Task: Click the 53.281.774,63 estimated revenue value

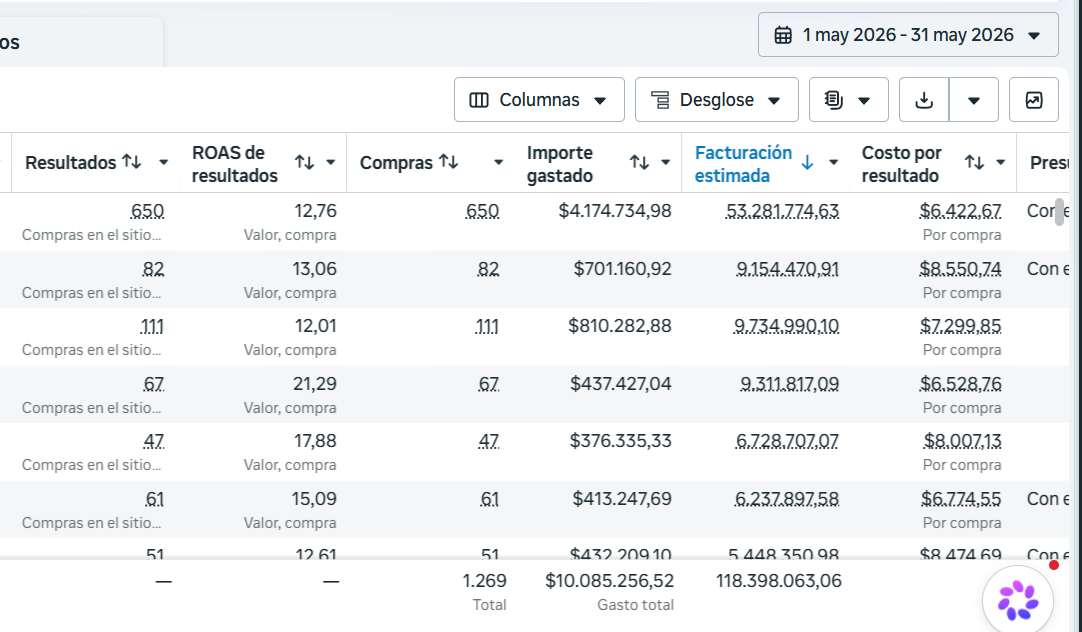Action: (783, 211)
